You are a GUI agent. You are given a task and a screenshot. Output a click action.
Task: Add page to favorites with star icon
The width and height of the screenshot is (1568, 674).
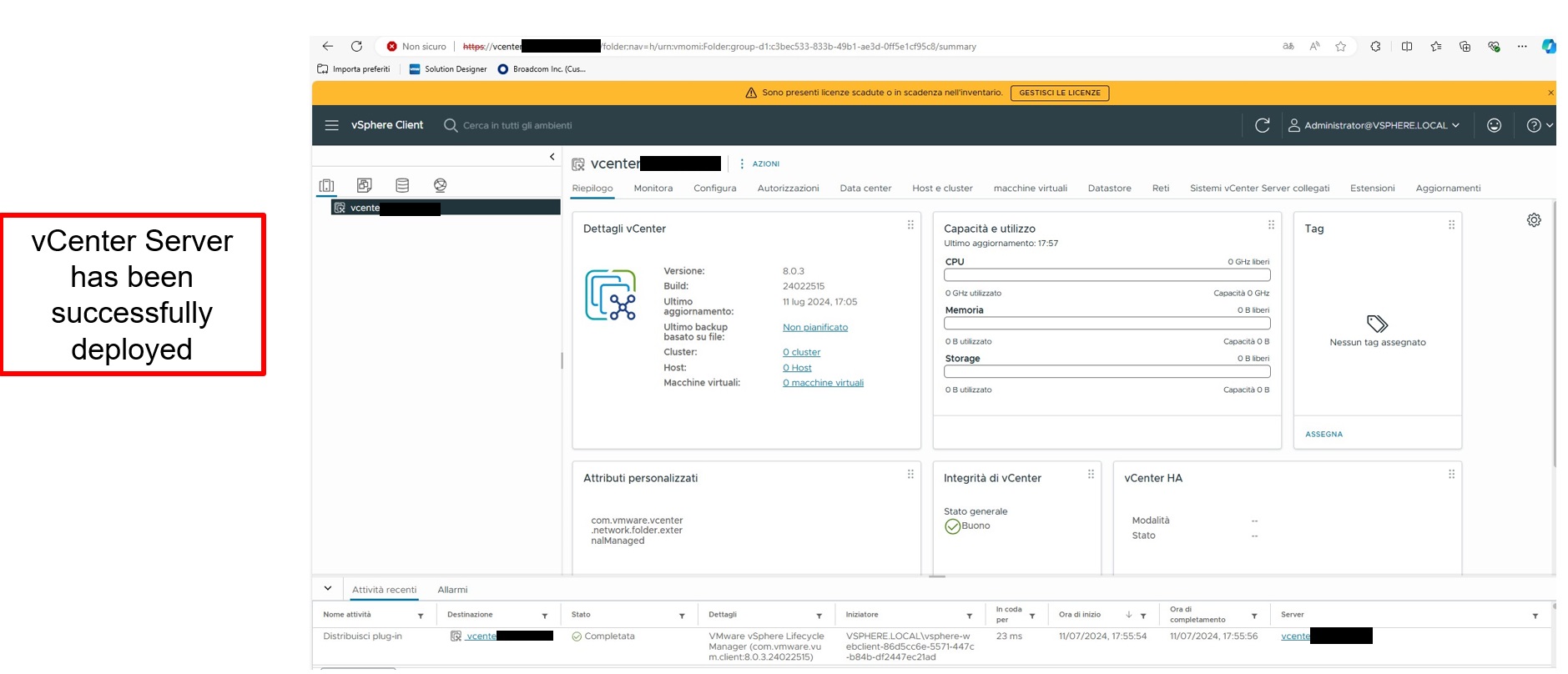(1340, 47)
